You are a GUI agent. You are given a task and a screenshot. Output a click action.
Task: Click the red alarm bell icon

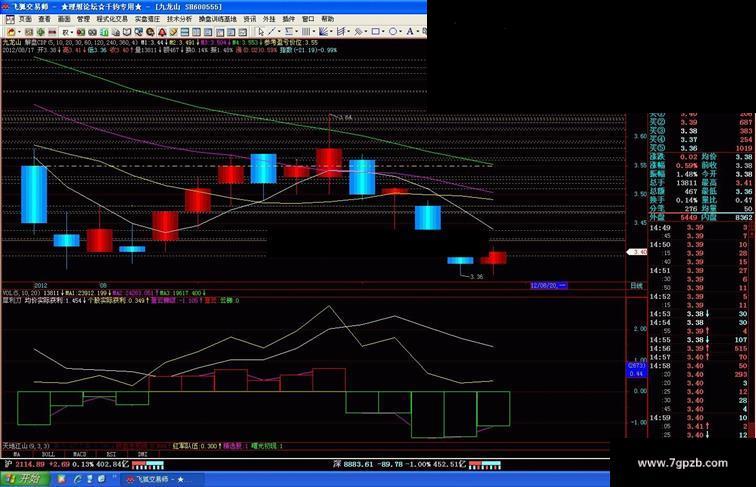pos(162,32)
